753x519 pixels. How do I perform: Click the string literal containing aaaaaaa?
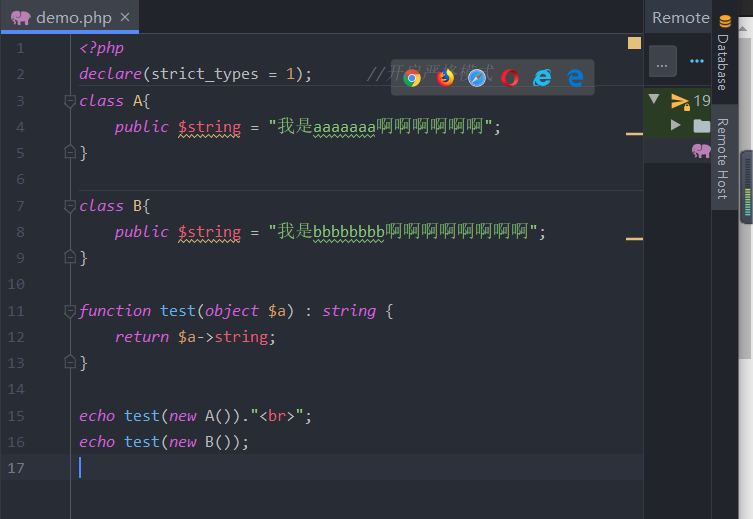click(x=380, y=127)
